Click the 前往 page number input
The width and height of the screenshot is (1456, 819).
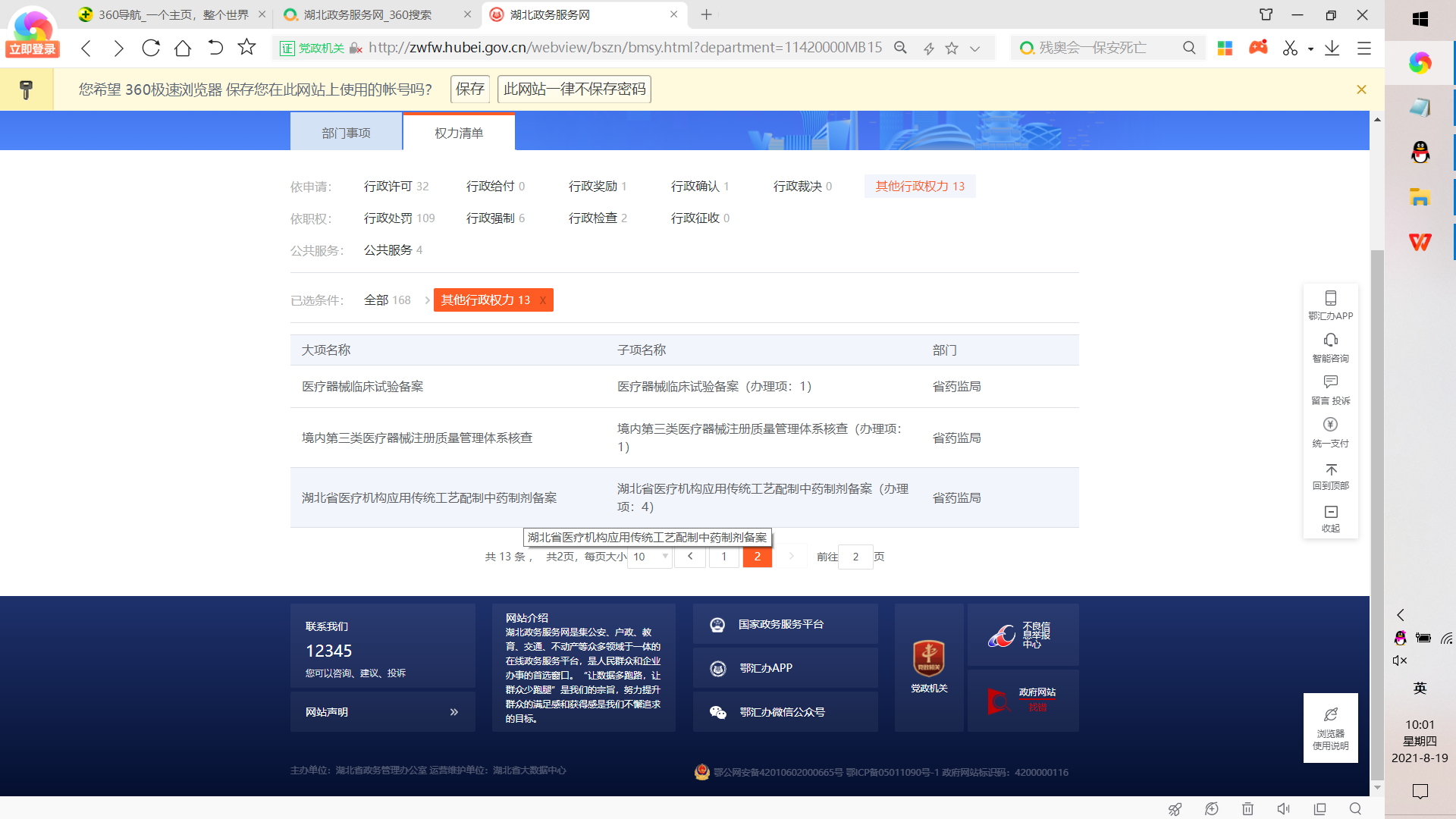[x=855, y=557]
